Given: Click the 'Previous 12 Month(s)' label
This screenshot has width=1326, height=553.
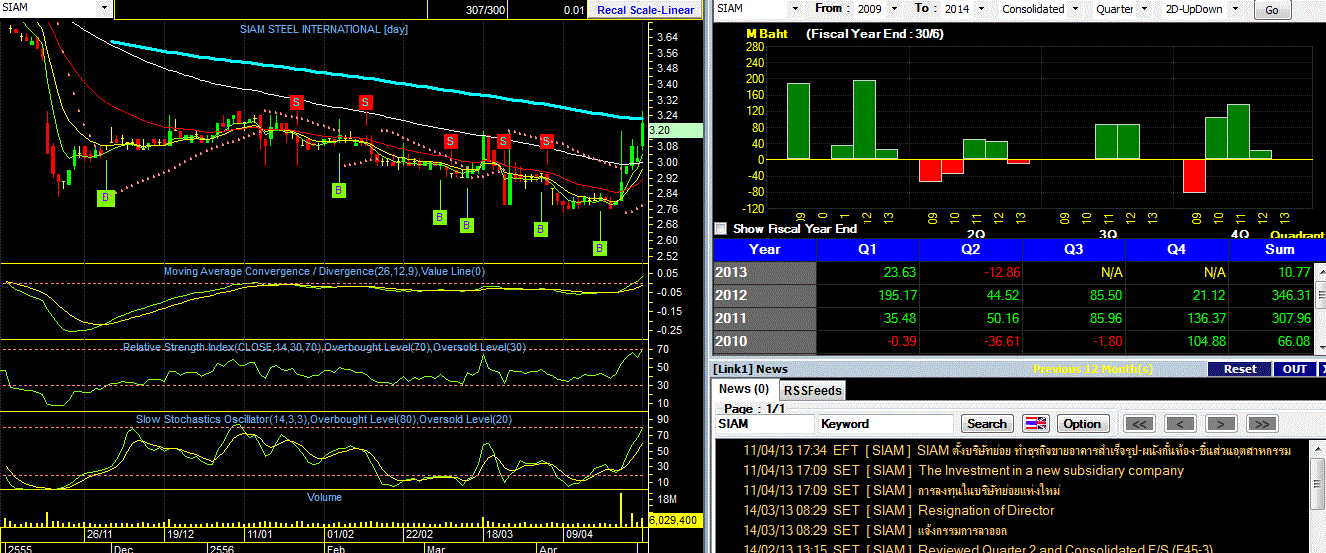Looking at the screenshot, I should 1093,369.
